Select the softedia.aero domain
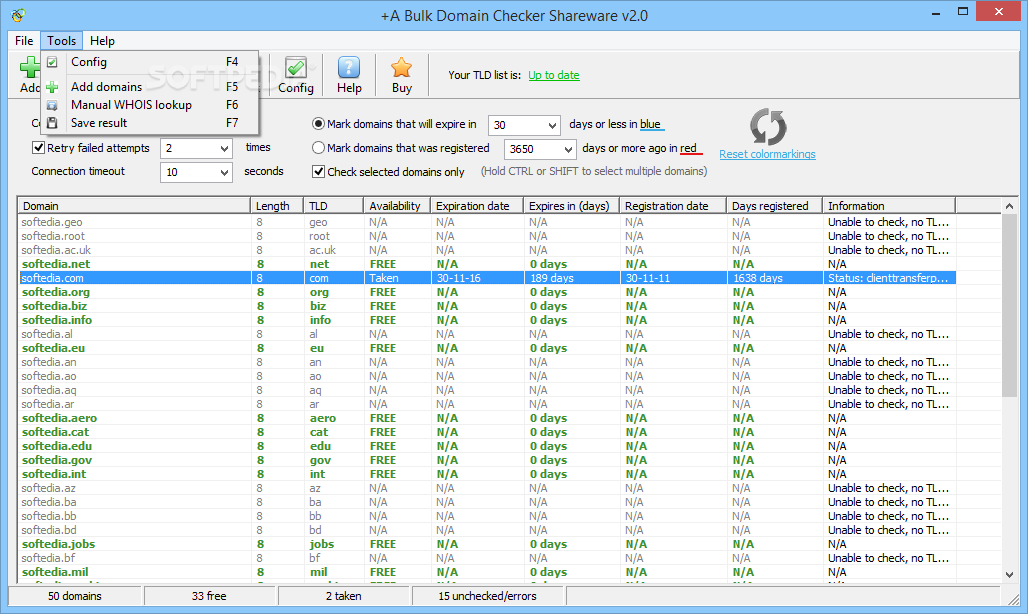1028x614 pixels. pyautogui.click(x=59, y=418)
